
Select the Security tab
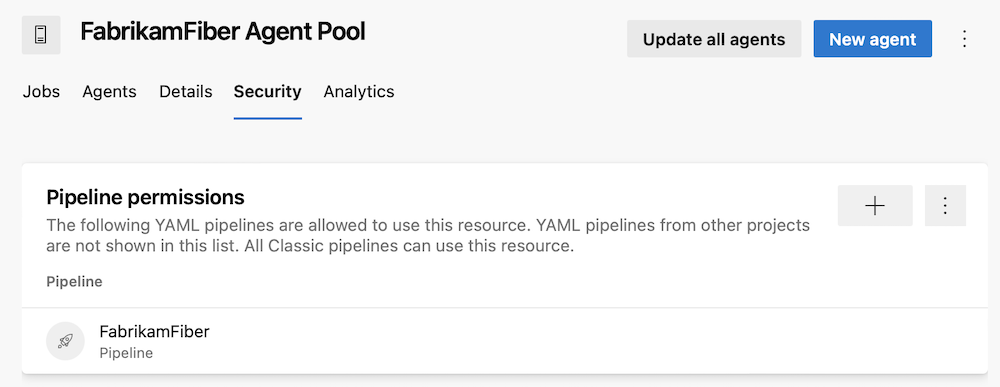tap(267, 92)
